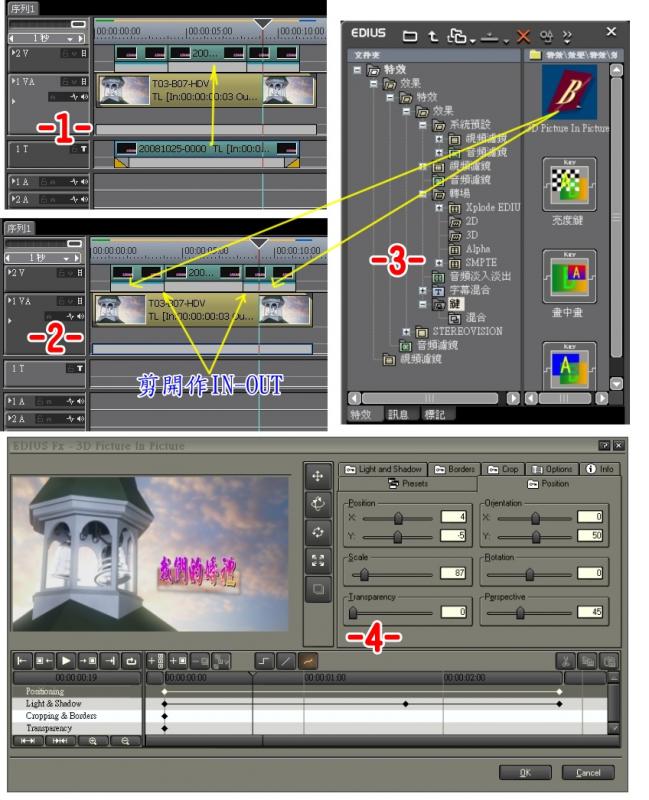Viewport: 649px width, 800px height.
Task: Switch to the 標記 tab in effect palette
Action: pos(434,414)
